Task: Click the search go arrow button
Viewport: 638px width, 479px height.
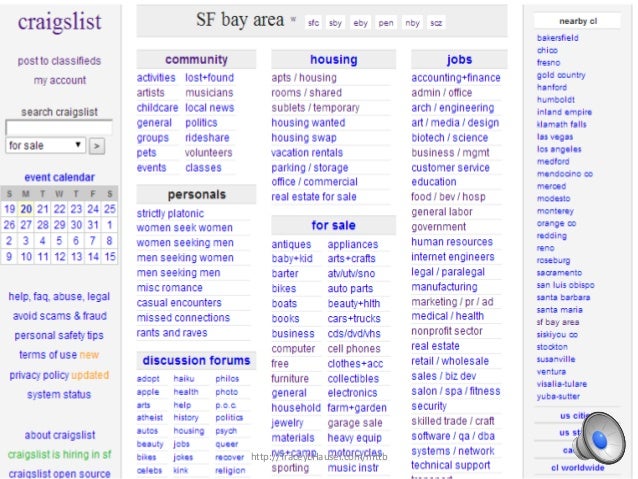Action: point(96,146)
